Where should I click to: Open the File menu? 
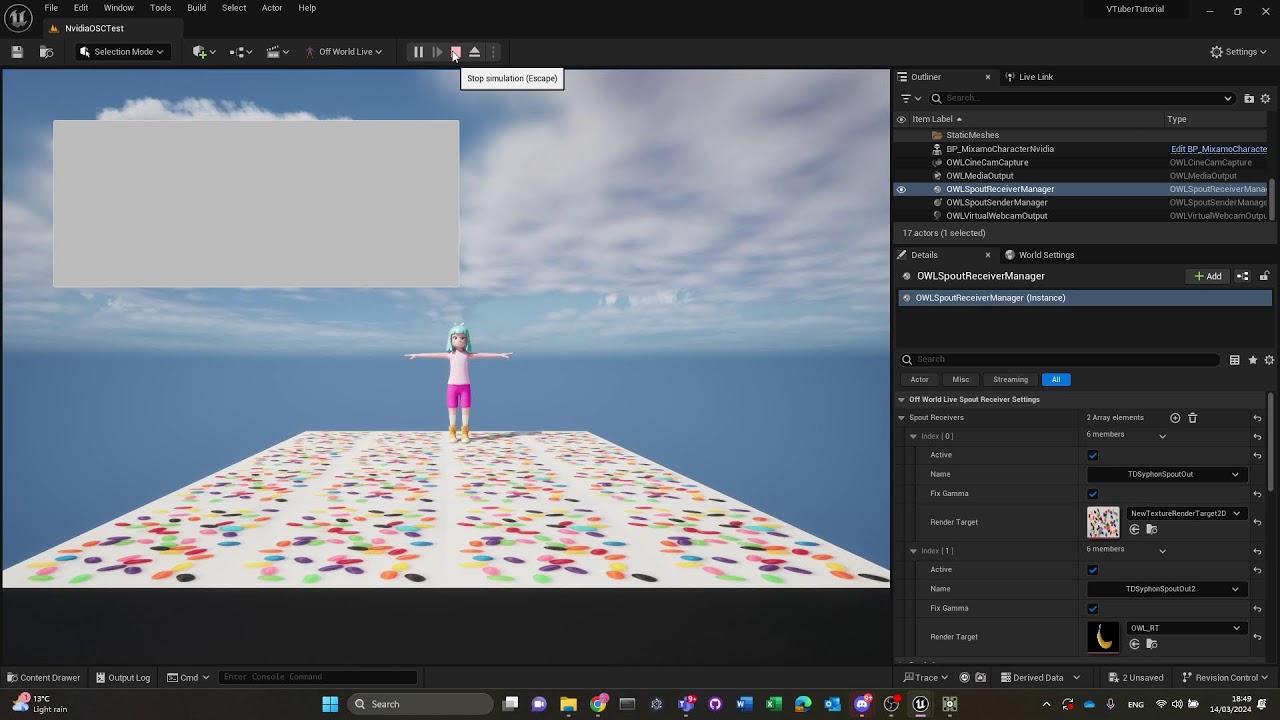[51, 8]
